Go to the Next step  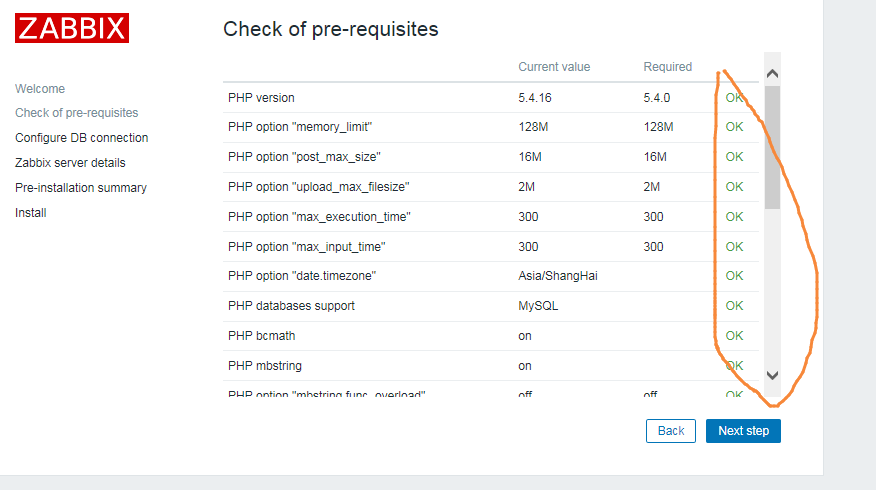(743, 431)
